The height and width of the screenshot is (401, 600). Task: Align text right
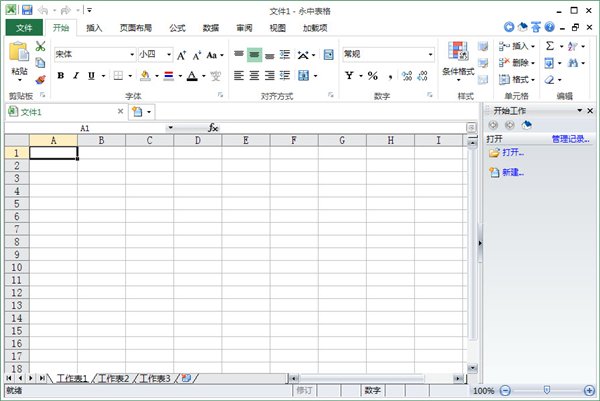[270, 75]
